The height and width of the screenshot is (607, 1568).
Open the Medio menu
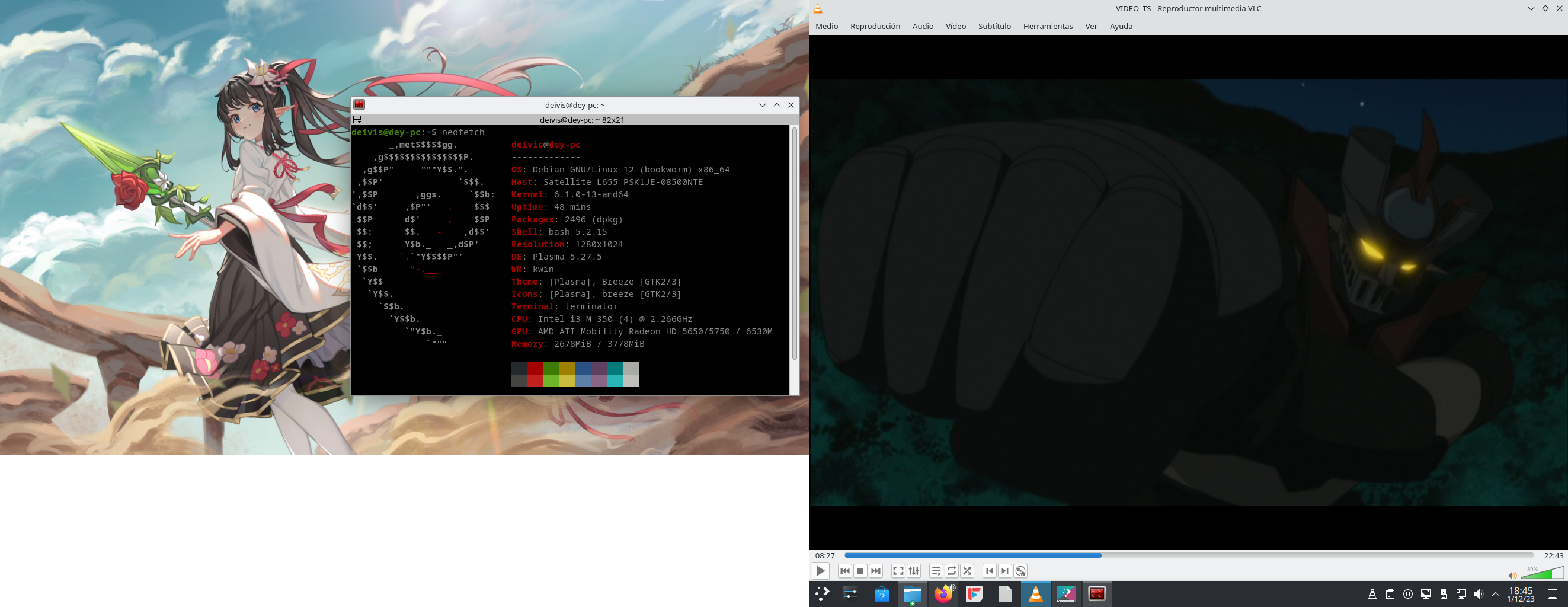(x=827, y=26)
